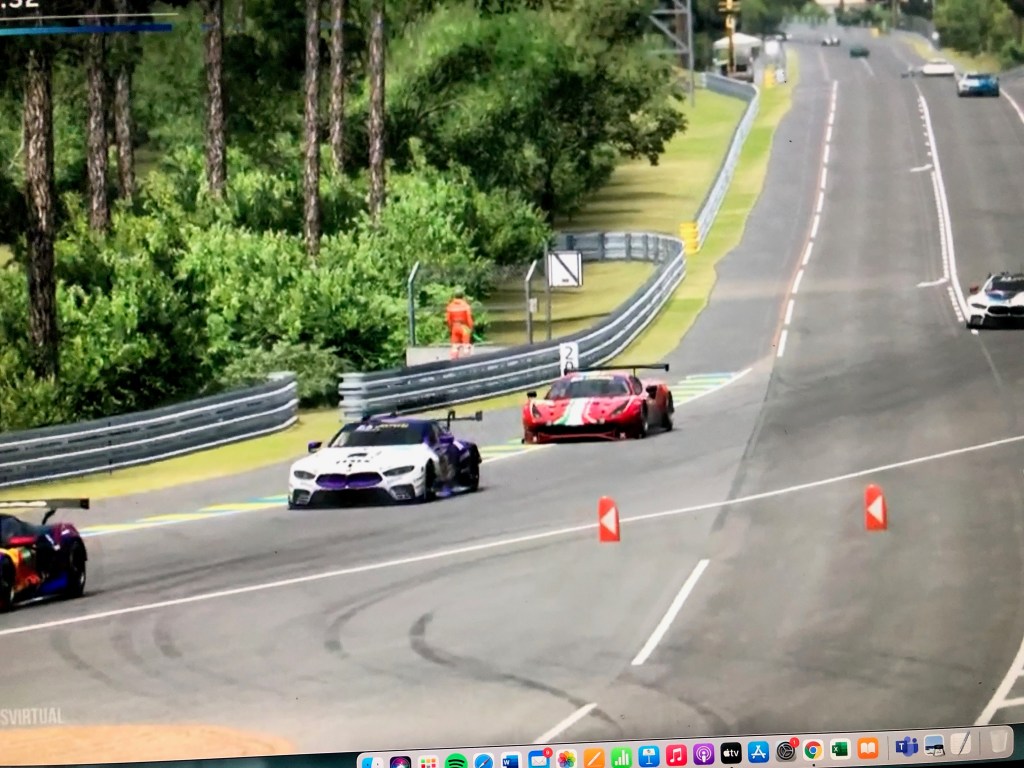This screenshot has width=1024, height=768.
Task: Open Microsoft Teams from Dock
Action: (x=907, y=746)
